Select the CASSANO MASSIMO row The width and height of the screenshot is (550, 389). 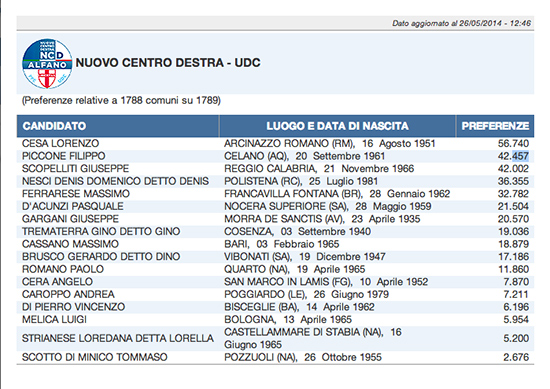coord(275,244)
